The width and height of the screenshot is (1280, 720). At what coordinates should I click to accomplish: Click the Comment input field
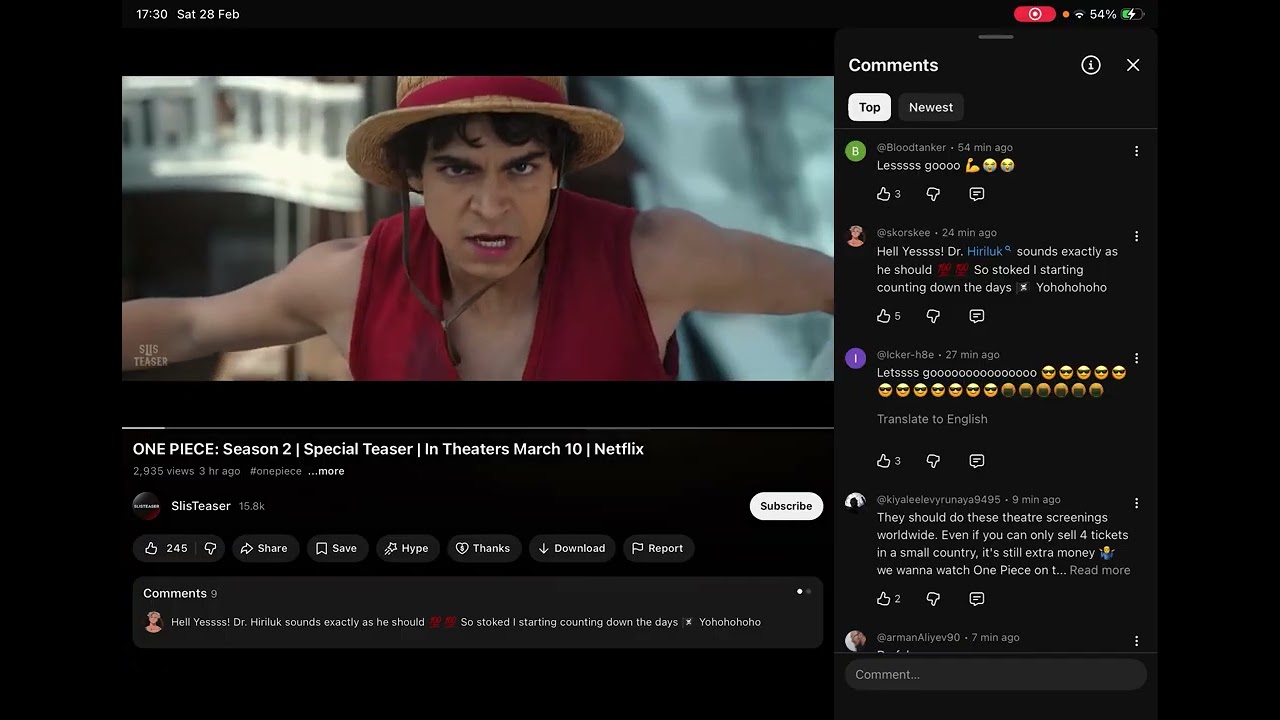coord(995,674)
